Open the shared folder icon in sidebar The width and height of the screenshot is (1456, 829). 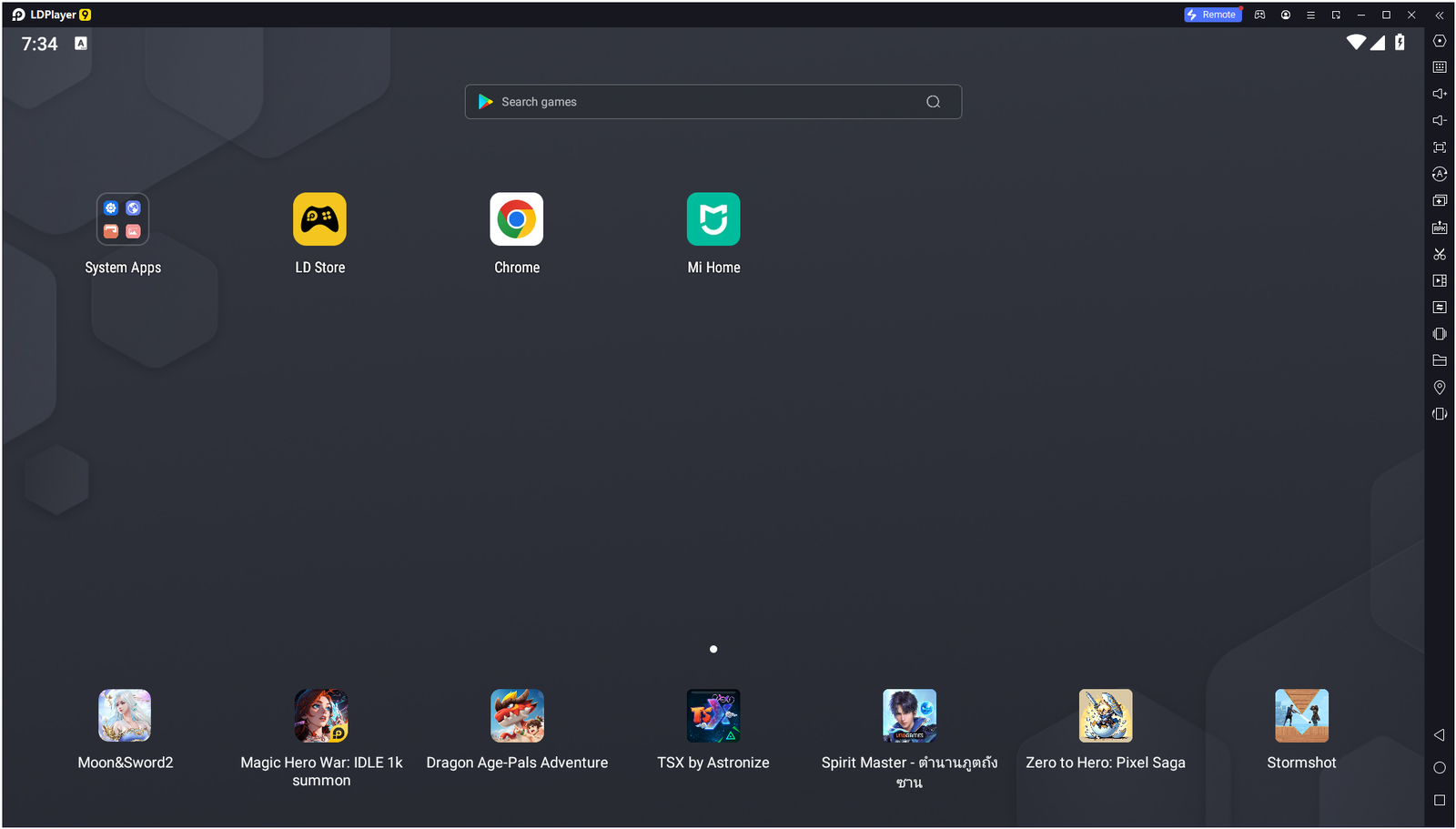click(1440, 360)
